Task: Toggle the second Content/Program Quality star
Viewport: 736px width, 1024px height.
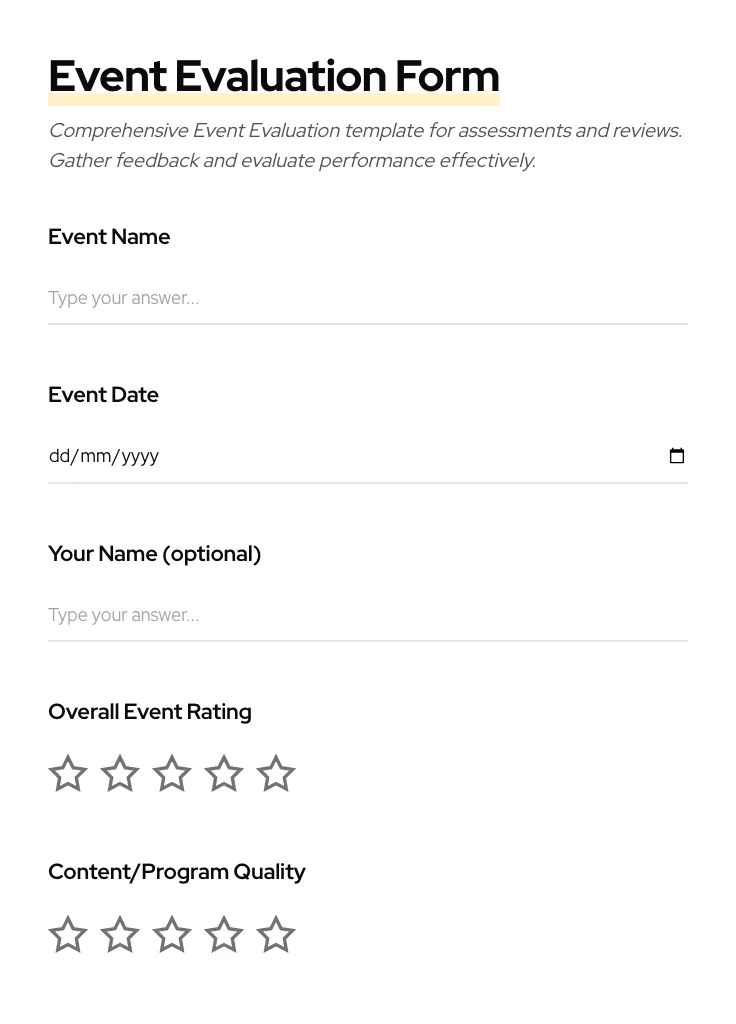Action: point(119,934)
